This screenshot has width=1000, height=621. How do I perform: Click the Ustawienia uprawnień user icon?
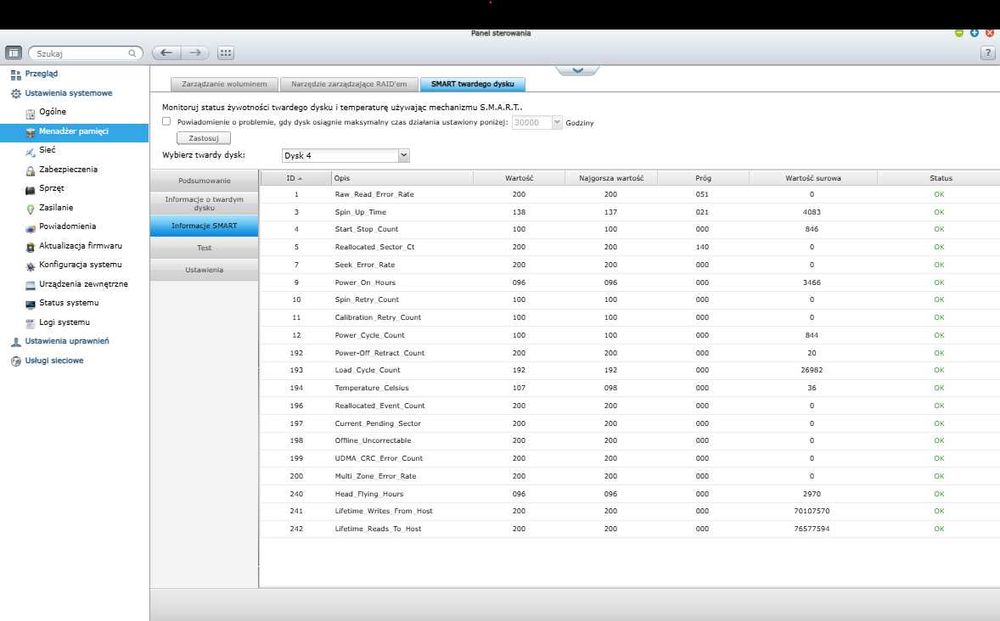coord(16,342)
